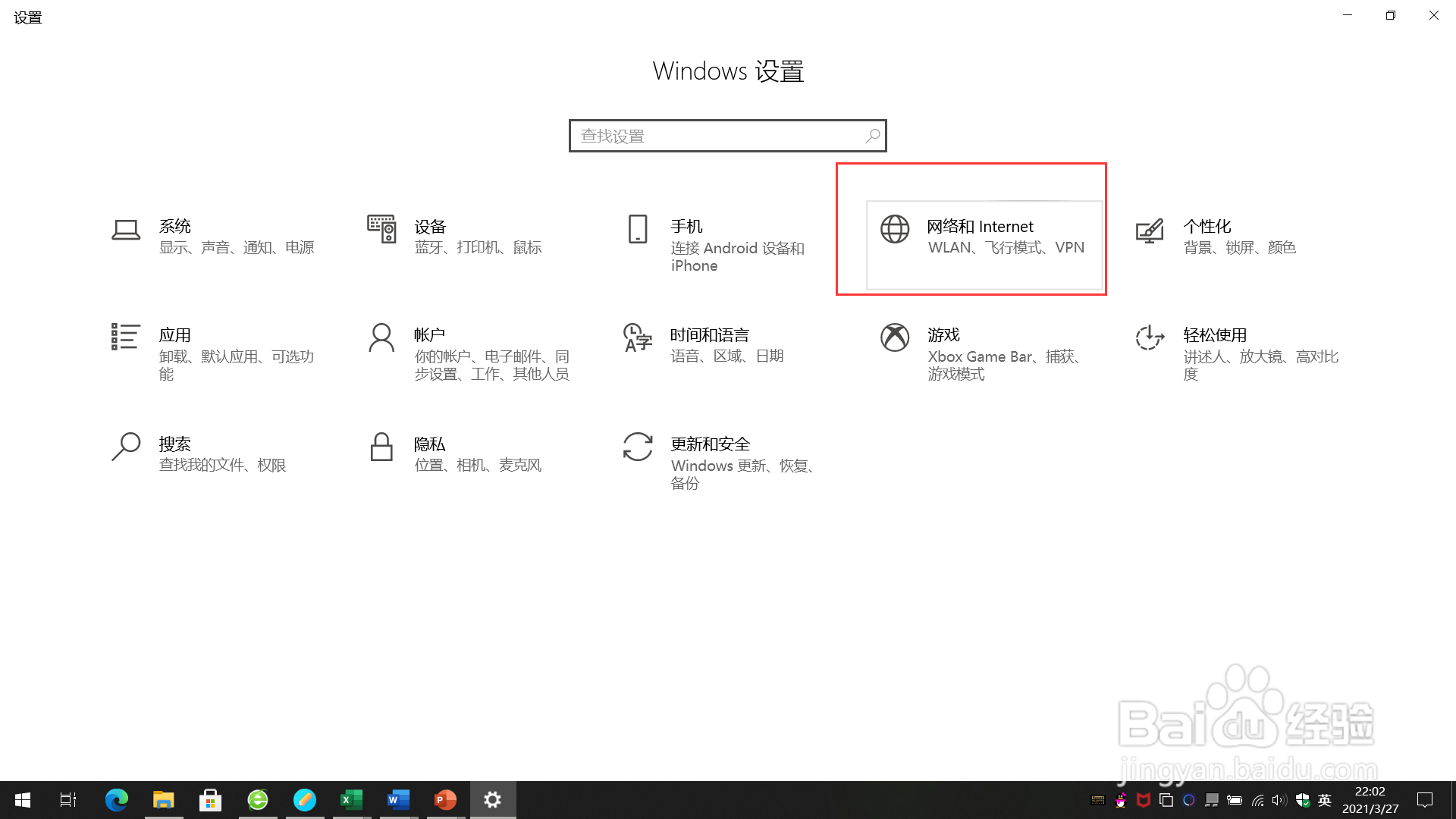Click the McAfee red shield tray icon
Screen dimensions: 1456x819
(x=1144, y=800)
